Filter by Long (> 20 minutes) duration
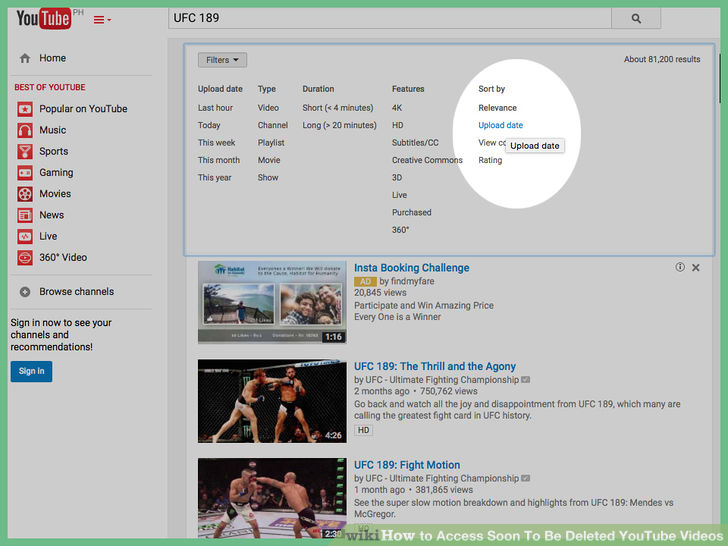This screenshot has height=546, width=728. (x=339, y=125)
